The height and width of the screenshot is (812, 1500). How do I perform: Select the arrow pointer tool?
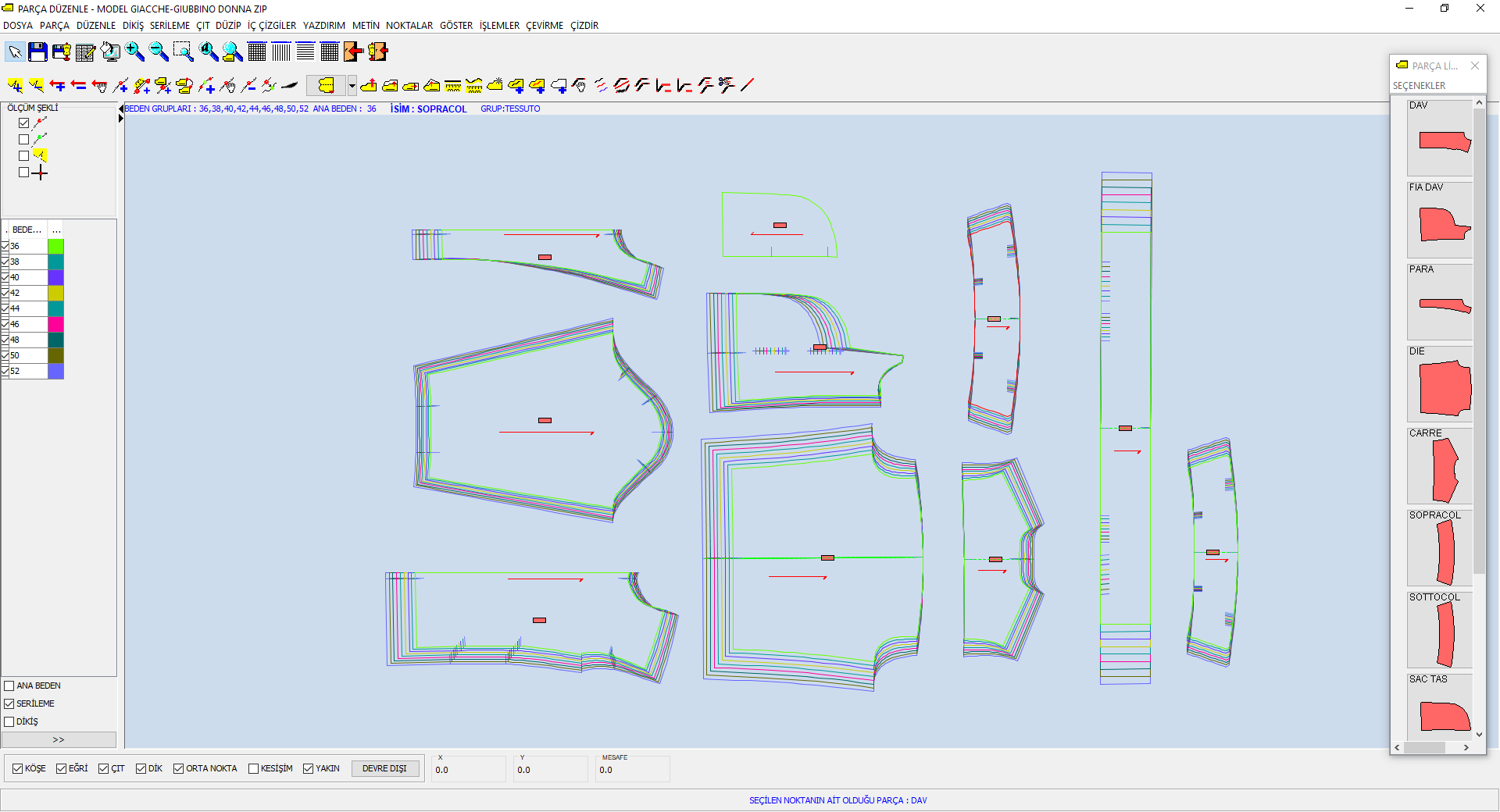point(15,52)
